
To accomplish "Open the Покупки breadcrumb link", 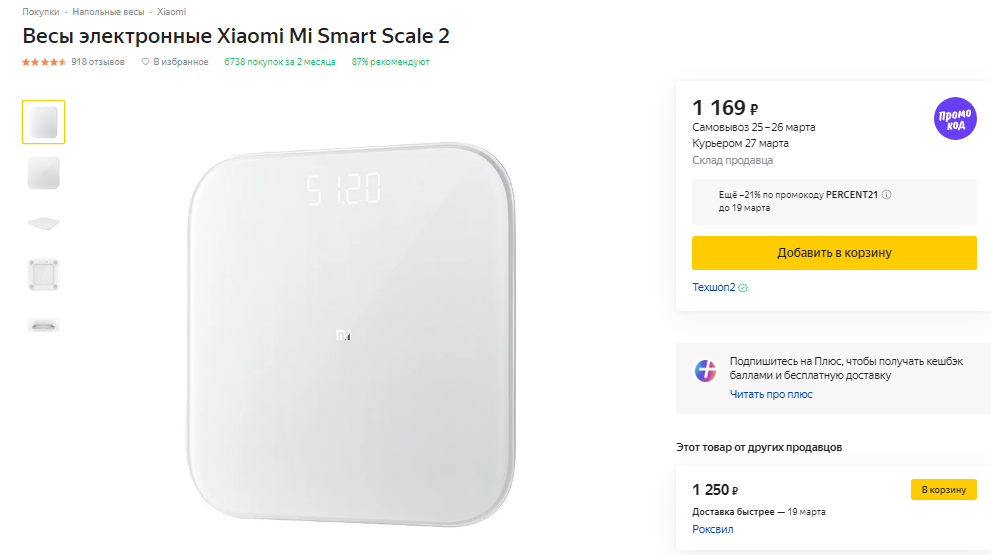I will coord(40,12).
